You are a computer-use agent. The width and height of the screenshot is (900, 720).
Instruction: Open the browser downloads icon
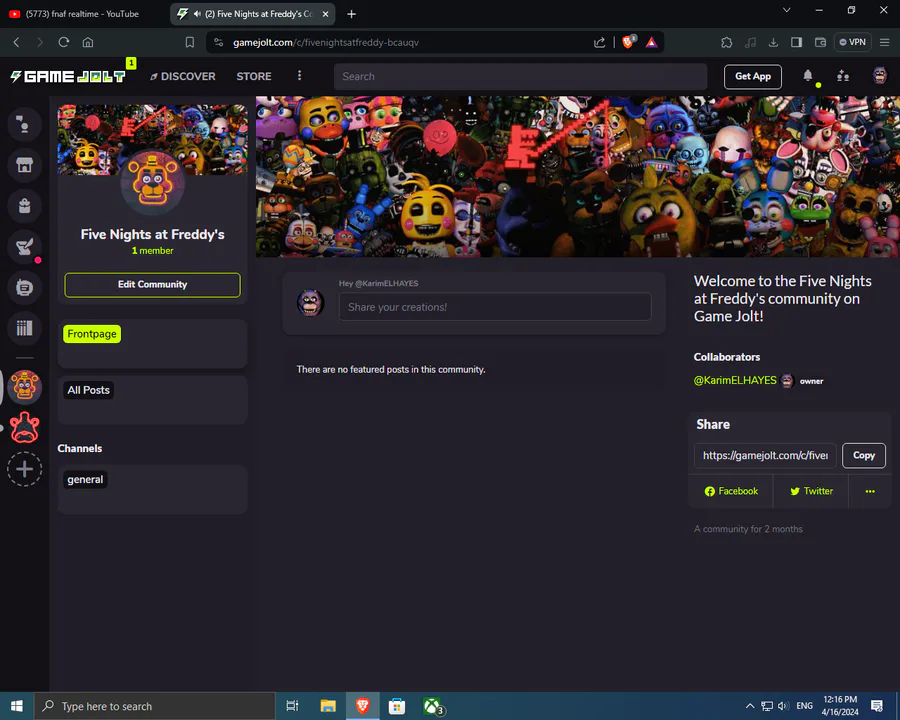tap(773, 42)
